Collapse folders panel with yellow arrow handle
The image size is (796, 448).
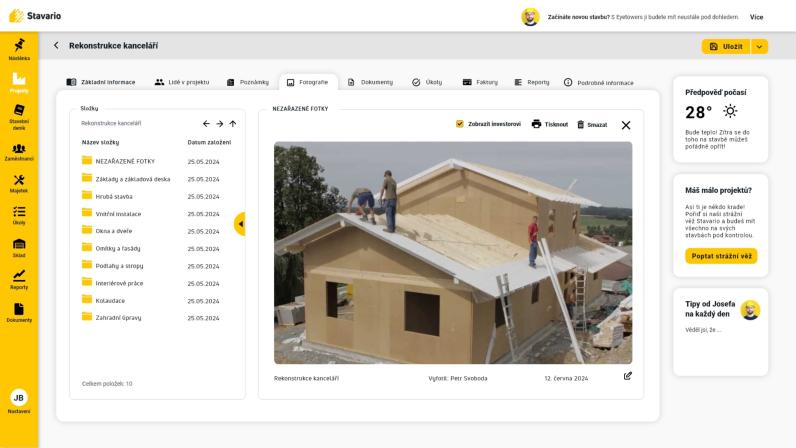pos(240,224)
